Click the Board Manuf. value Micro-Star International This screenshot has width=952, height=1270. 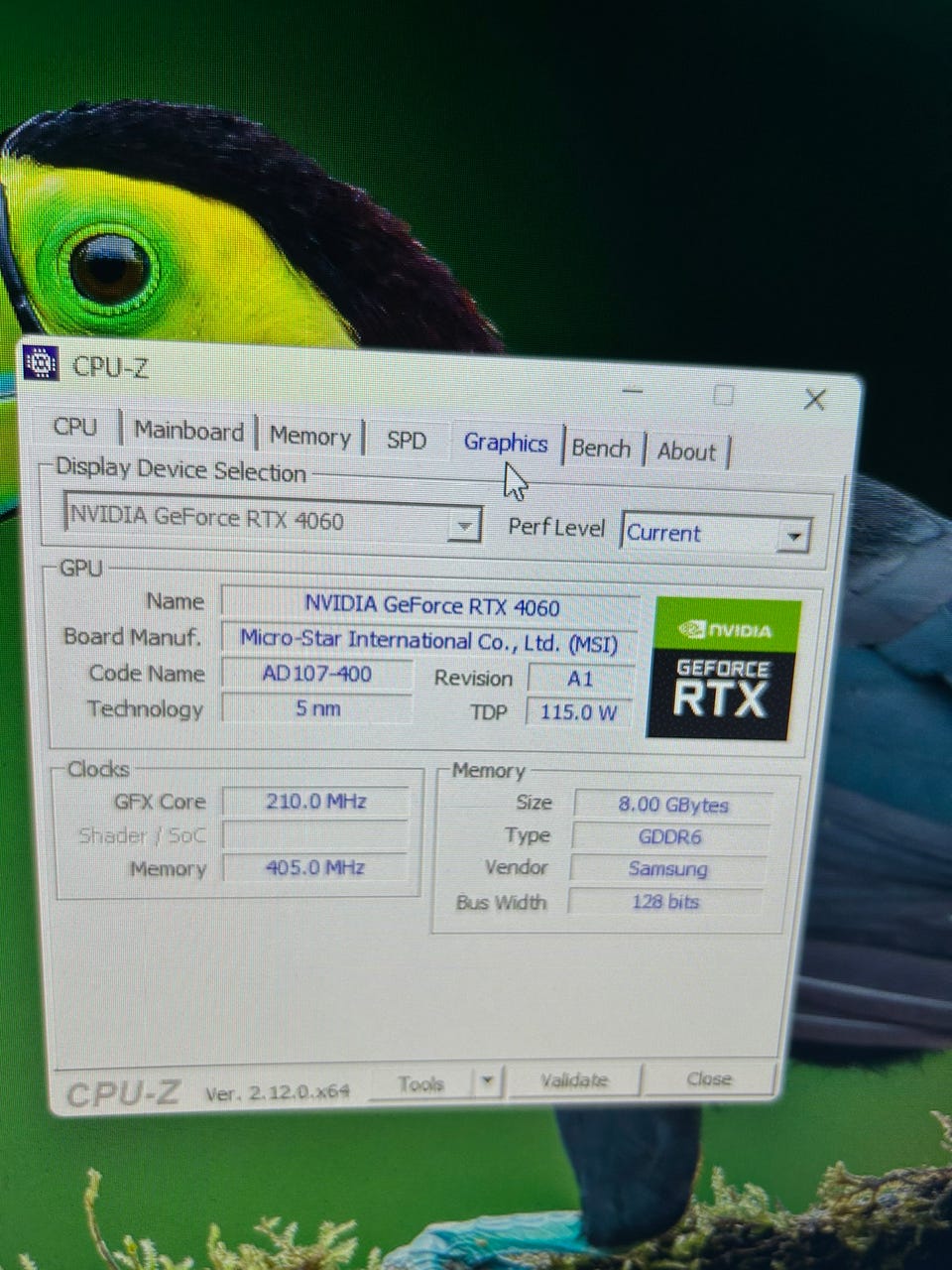click(429, 641)
